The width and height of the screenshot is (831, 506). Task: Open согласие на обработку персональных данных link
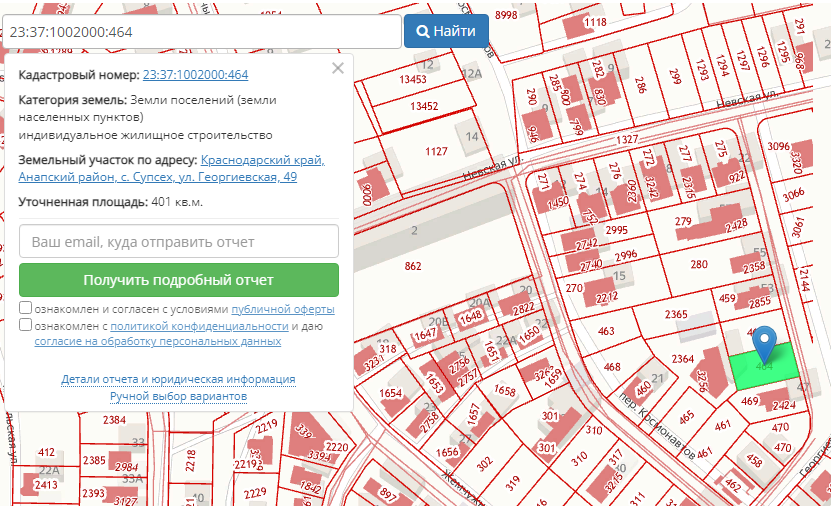tap(158, 341)
